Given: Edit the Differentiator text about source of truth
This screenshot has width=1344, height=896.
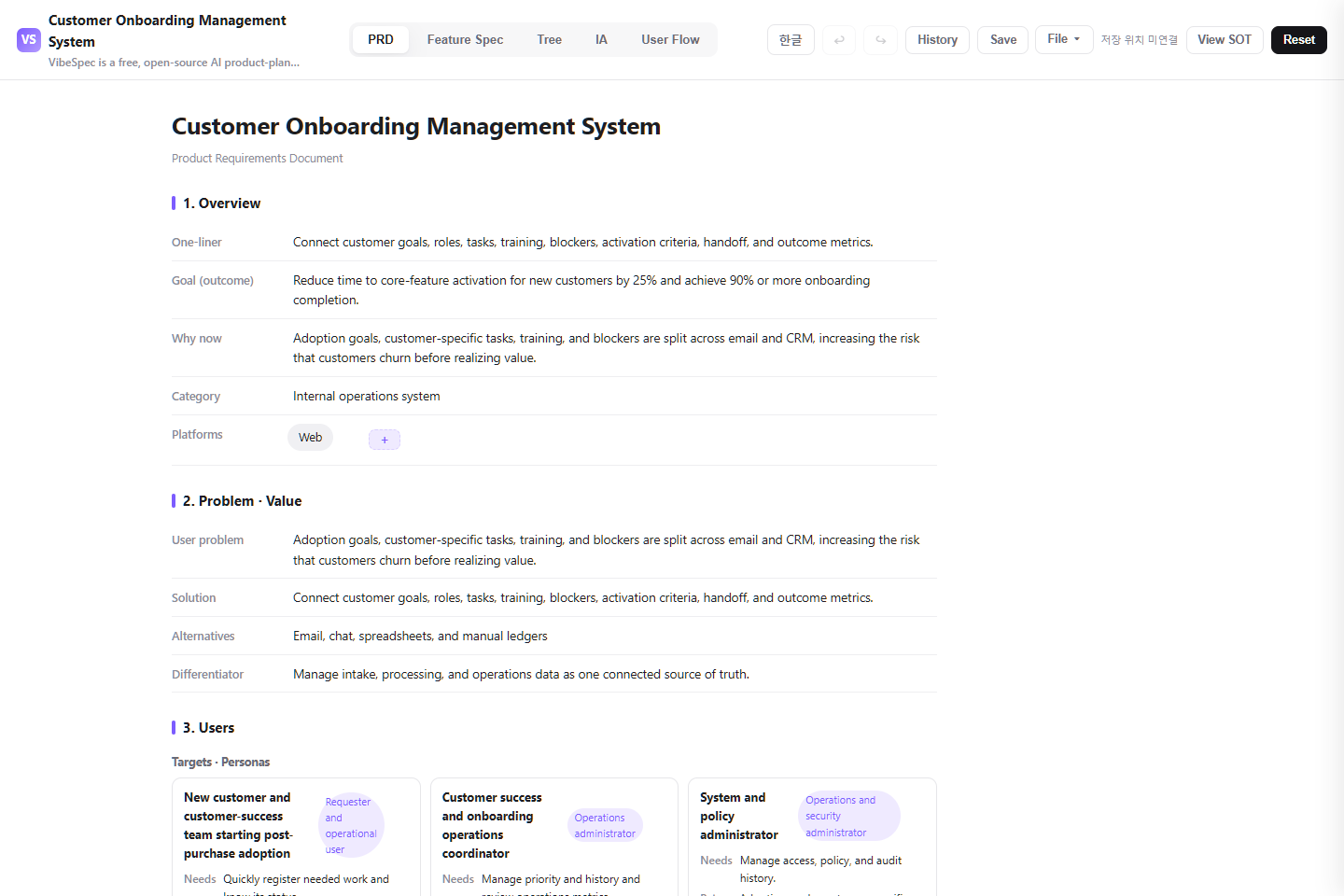Looking at the screenshot, I should [x=521, y=675].
